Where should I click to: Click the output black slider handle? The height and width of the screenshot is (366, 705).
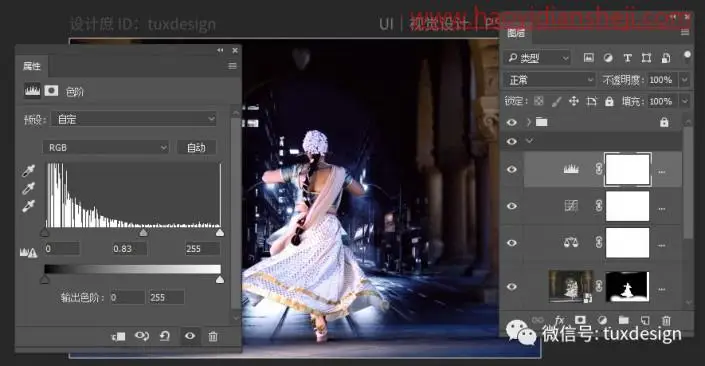tap(45, 280)
